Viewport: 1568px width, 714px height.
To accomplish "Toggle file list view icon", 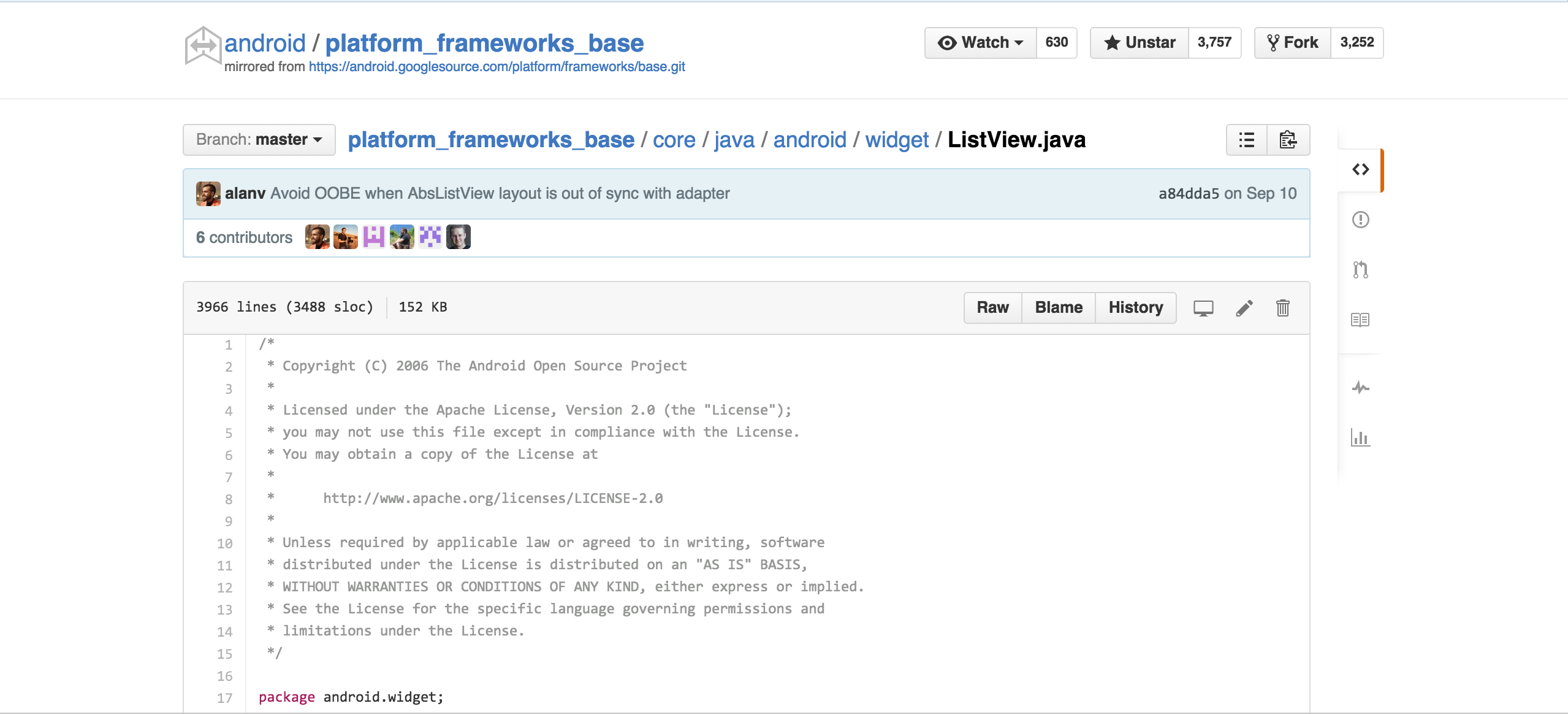I will [1247, 139].
